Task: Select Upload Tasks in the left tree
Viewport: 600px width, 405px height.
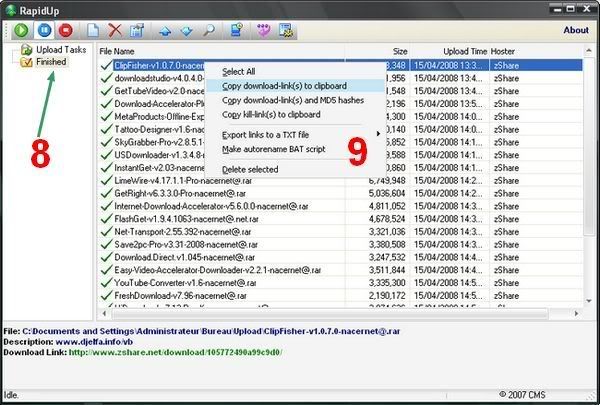Action: tap(61, 49)
